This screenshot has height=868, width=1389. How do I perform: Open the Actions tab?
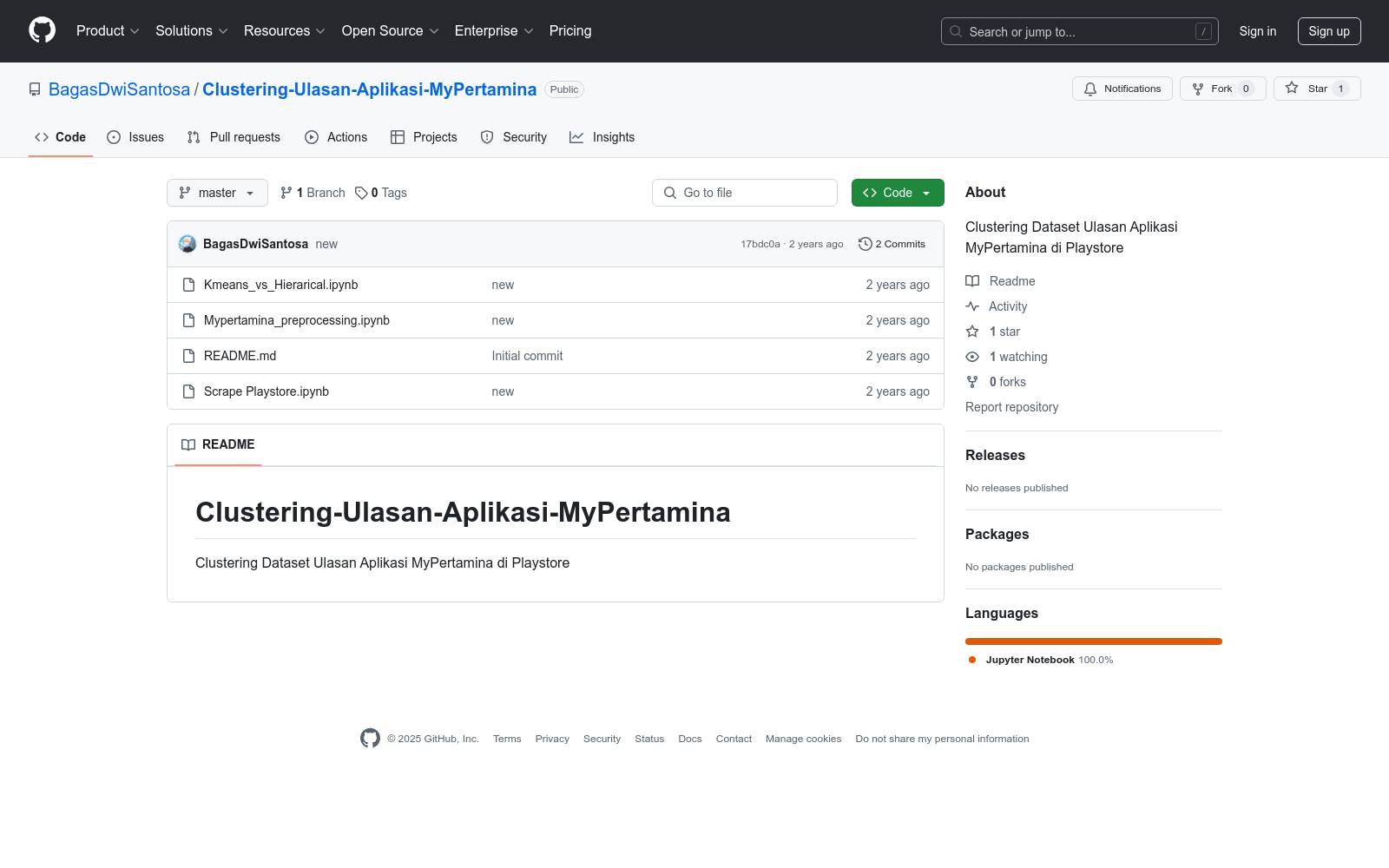click(x=336, y=137)
